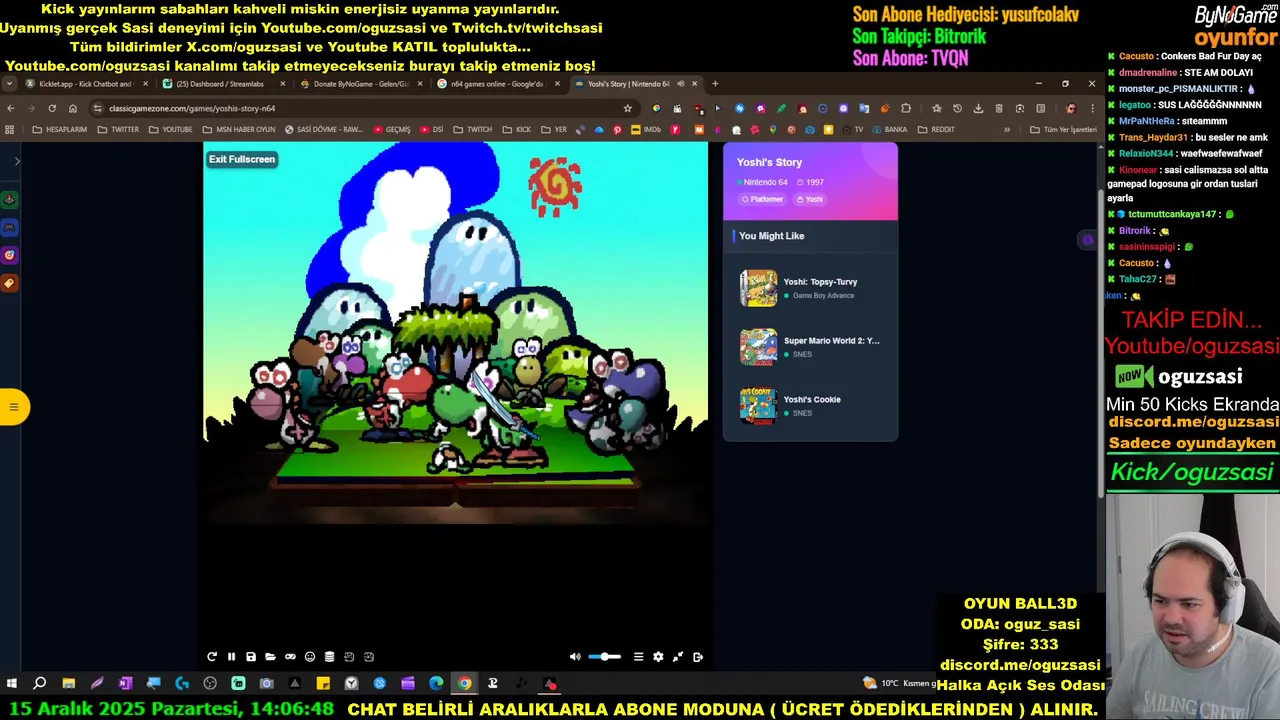Image resolution: width=1280 pixels, height=720 pixels.
Task: Go back in browser history
Action: coord(10,108)
